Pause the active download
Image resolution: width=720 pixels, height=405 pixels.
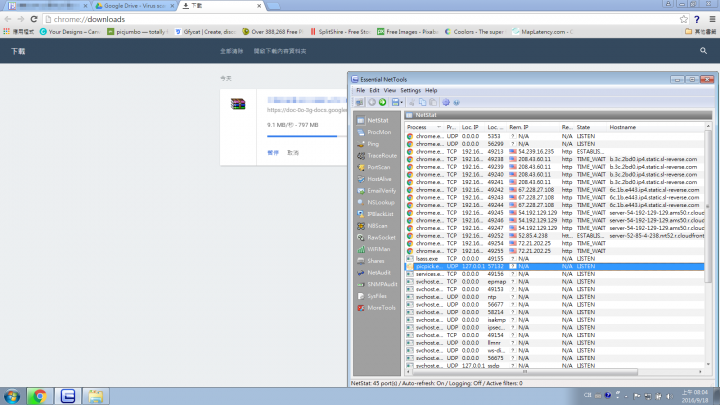coord(273,152)
